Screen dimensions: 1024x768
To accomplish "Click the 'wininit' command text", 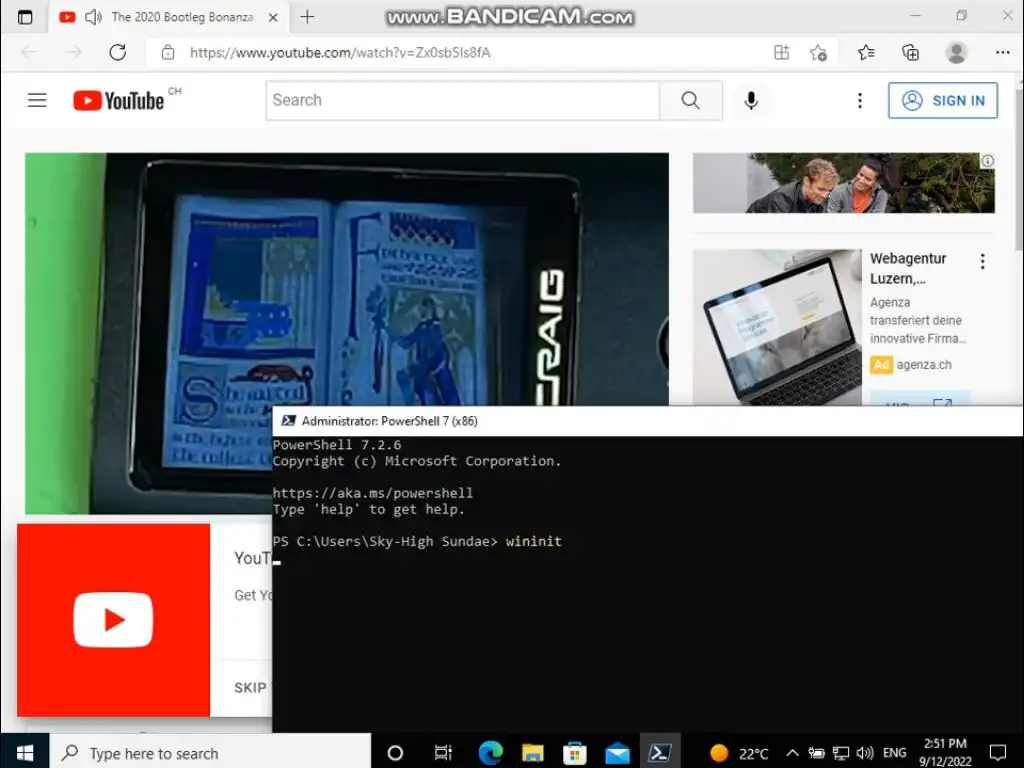I will pyautogui.click(x=534, y=541).
